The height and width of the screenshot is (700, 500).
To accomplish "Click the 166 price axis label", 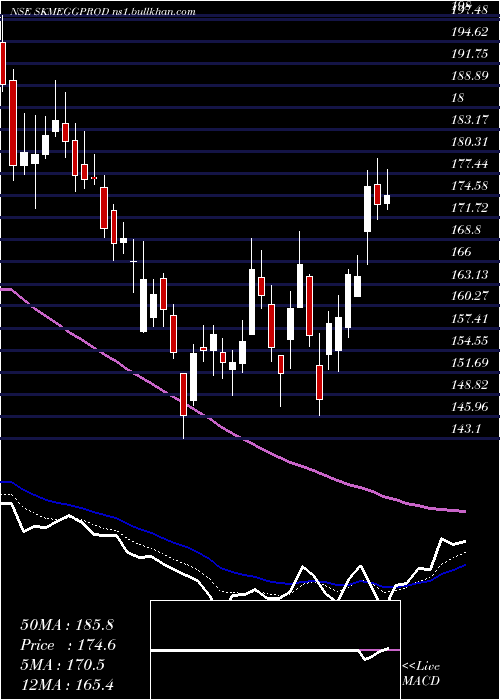I will pos(461,252).
